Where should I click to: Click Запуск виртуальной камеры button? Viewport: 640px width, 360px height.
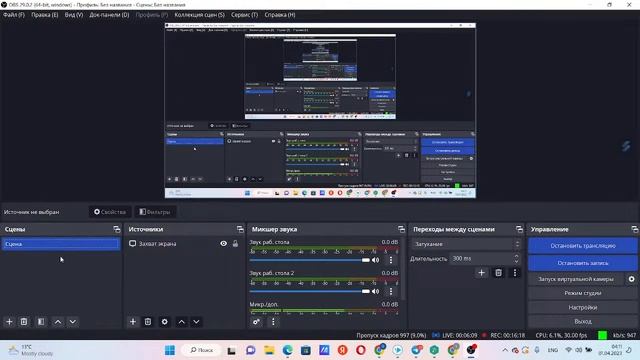pyautogui.click(x=576, y=279)
